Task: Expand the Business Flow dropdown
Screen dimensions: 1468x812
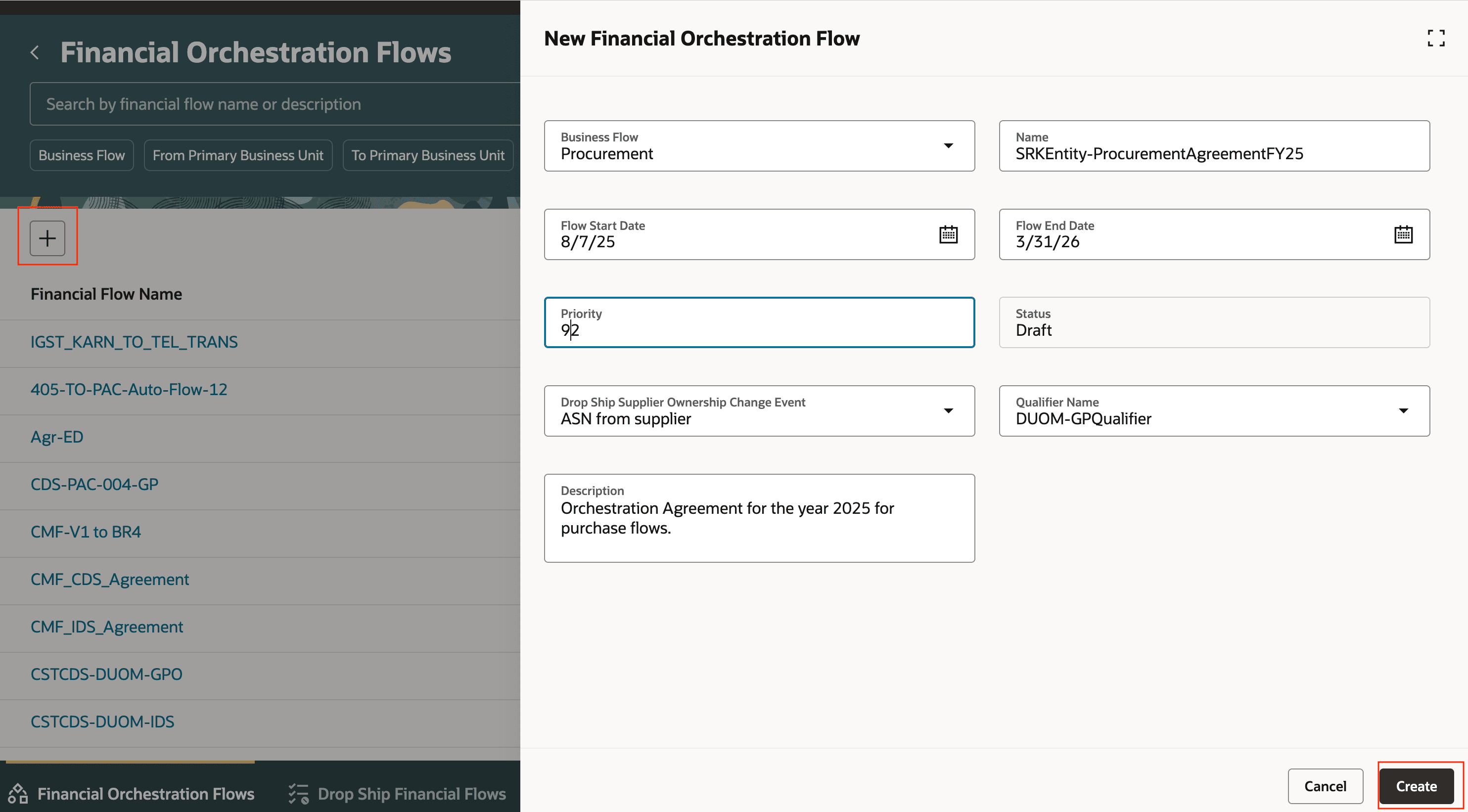Action: click(948, 146)
